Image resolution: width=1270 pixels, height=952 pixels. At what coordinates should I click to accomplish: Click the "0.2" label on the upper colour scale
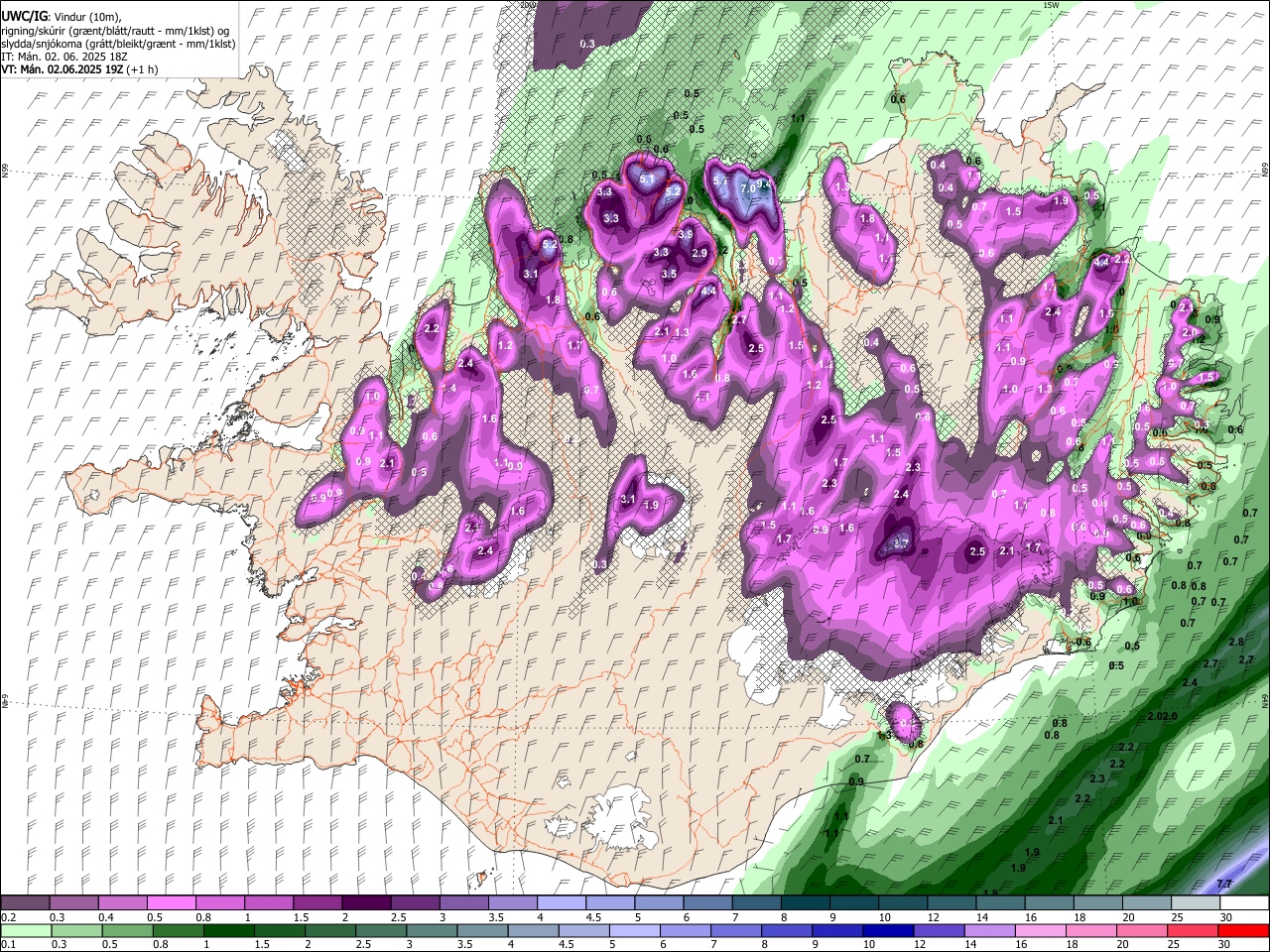9,916
